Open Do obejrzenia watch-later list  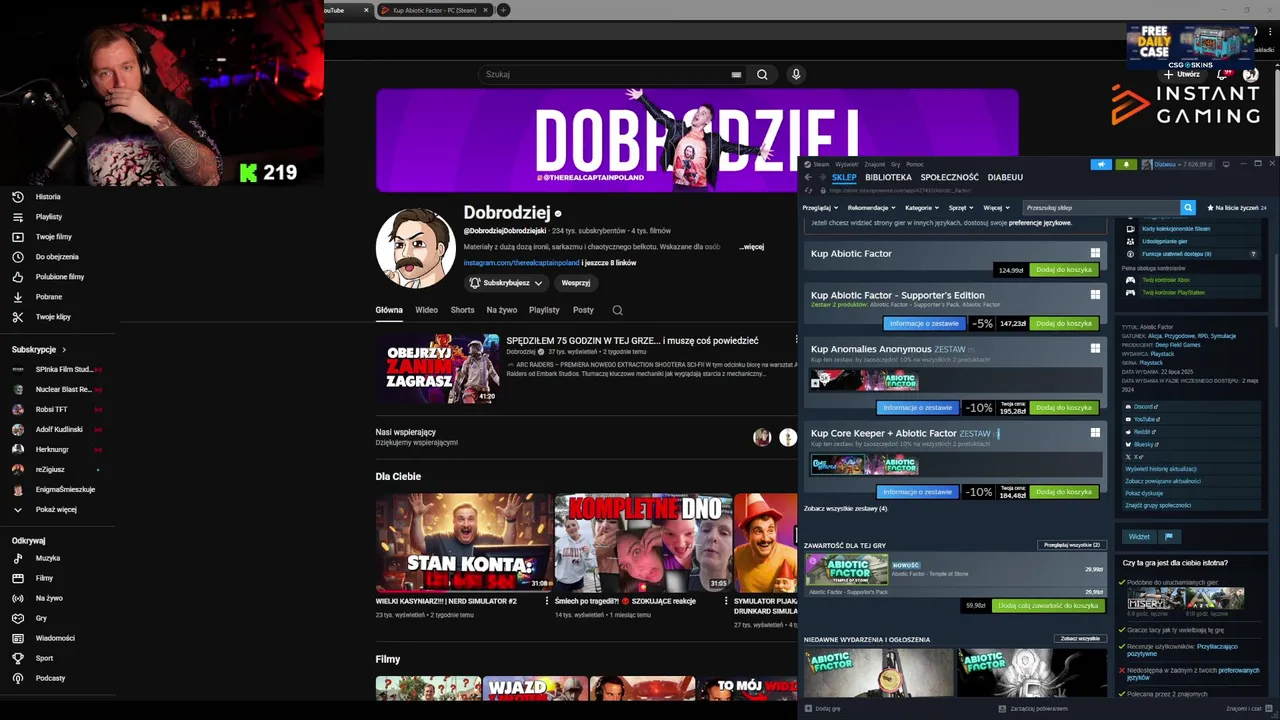57,257
